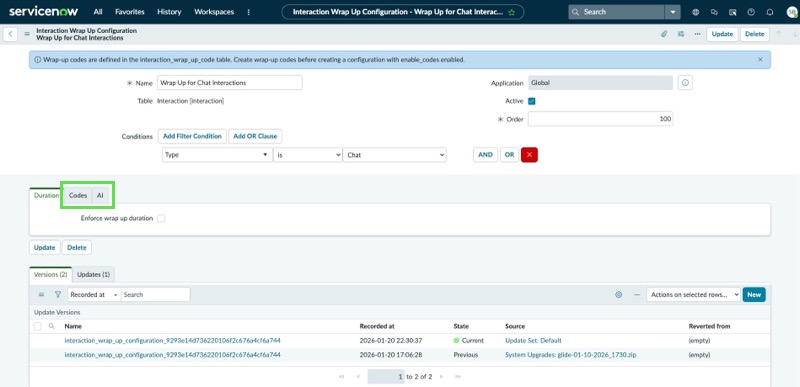Click Update button in the form header
Viewport: 800px width, 387px height.
tap(722, 34)
